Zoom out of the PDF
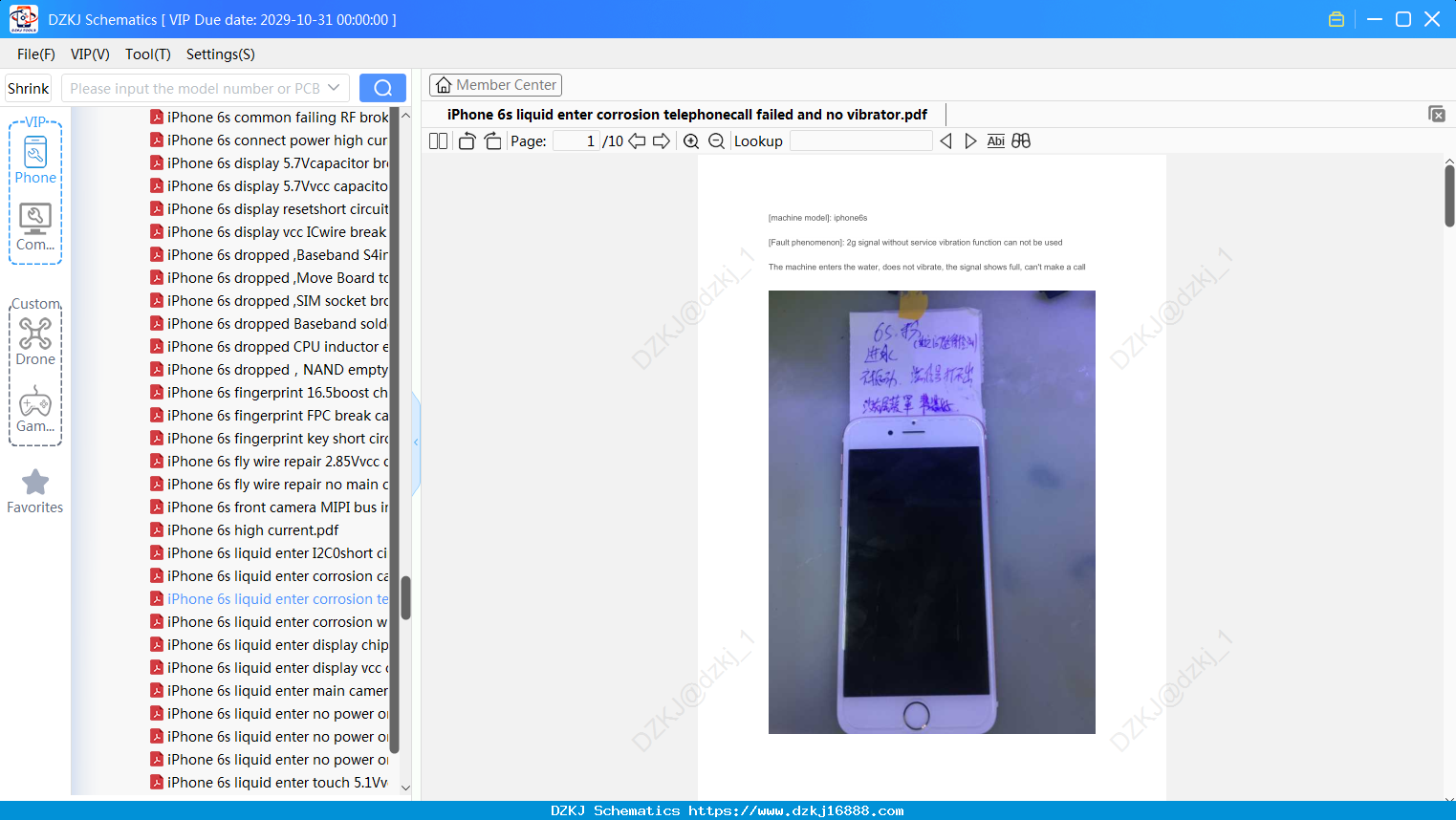 (716, 141)
